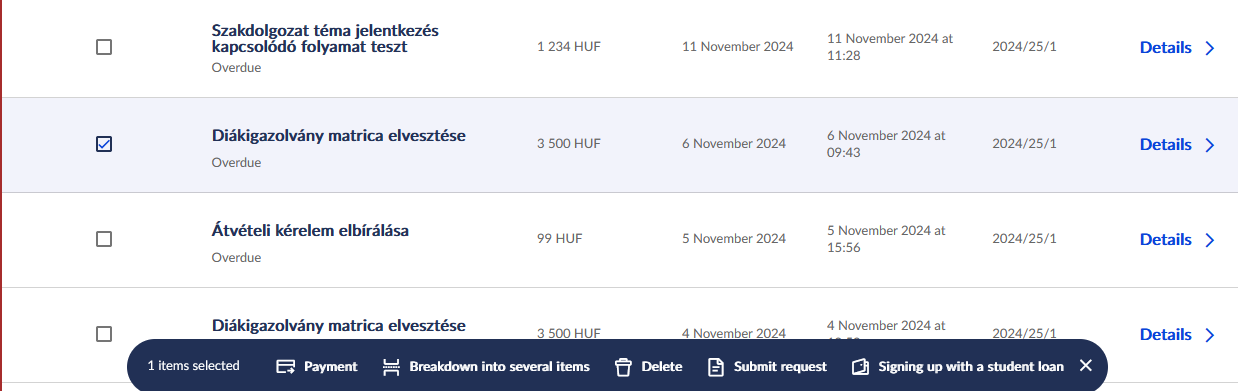Dismiss the selection action bar
Viewport: 1260px width, 391px height.
[x=1085, y=366]
